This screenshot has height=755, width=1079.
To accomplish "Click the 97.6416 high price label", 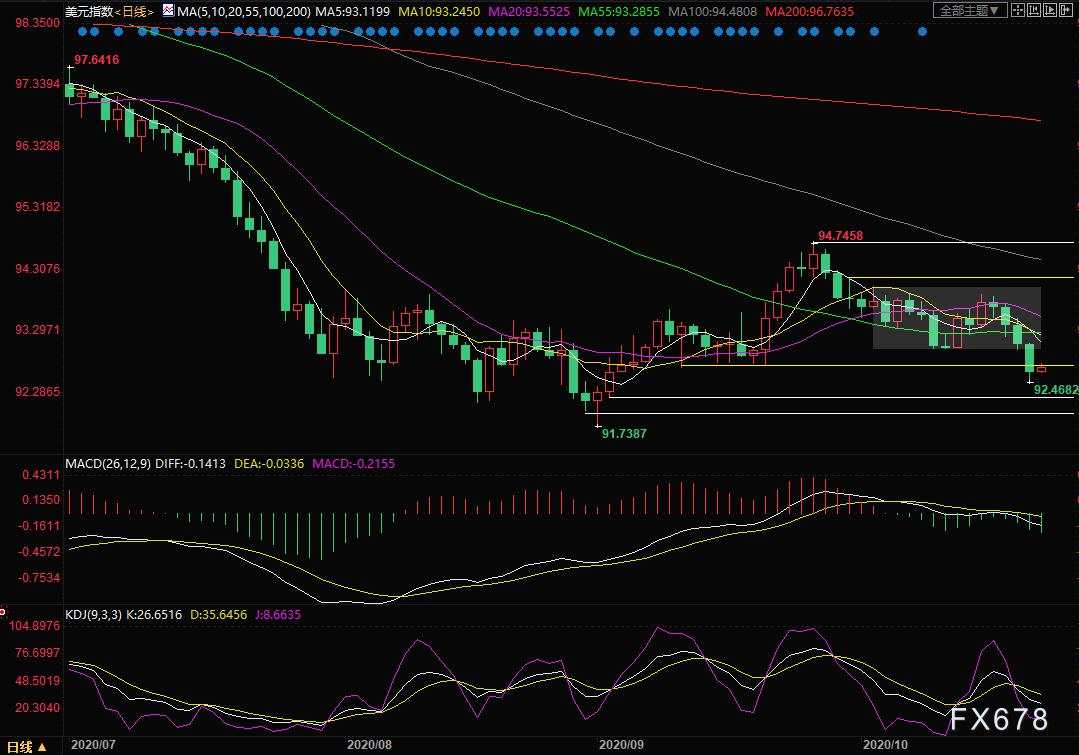I will click(96, 60).
